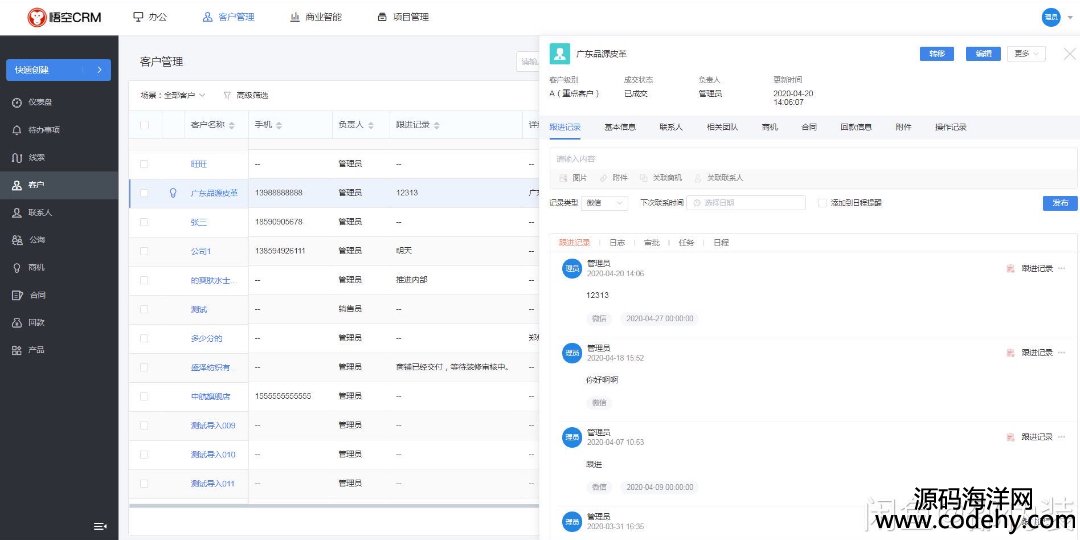This screenshot has height=540, width=1080.
Task: Open 商业智能 in the top navigation
Action: click(315, 17)
